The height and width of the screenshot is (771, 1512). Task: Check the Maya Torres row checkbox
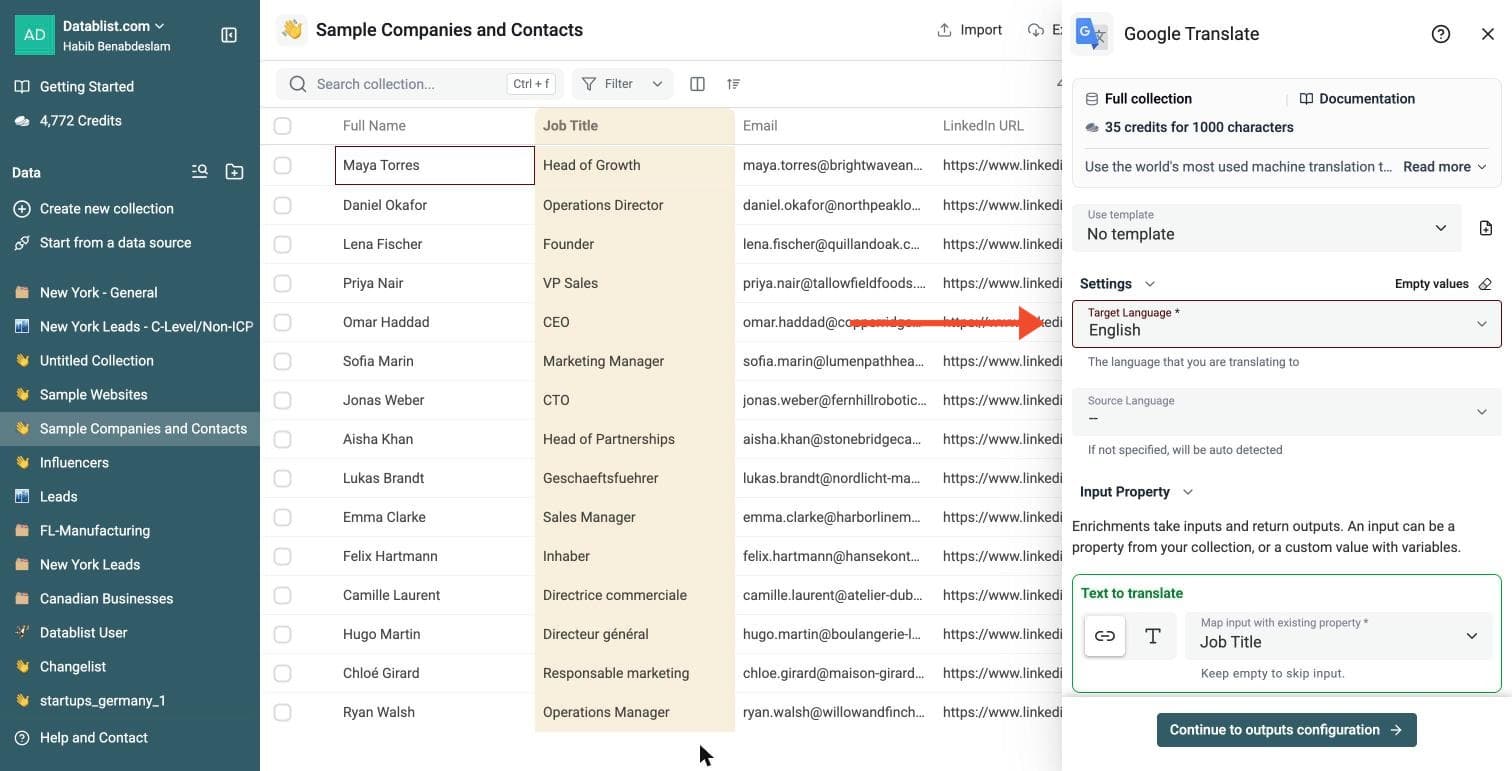click(x=283, y=165)
